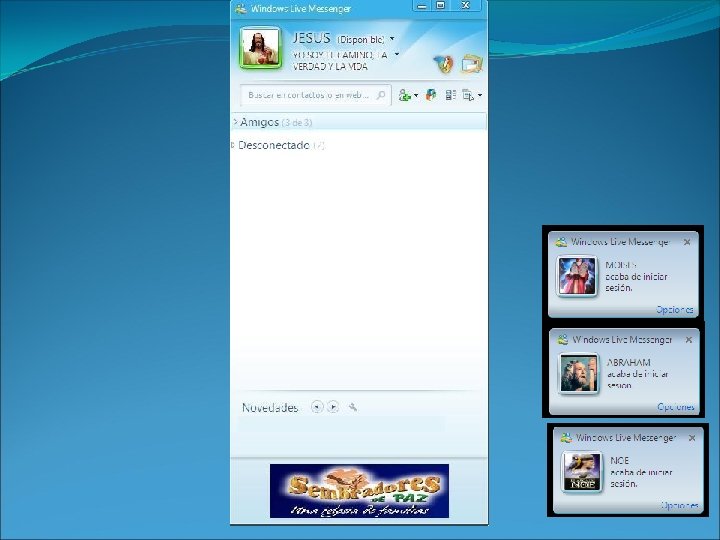The height and width of the screenshot is (540, 720).
Task: Open Novedades settings wrench icon
Action: 353,407
